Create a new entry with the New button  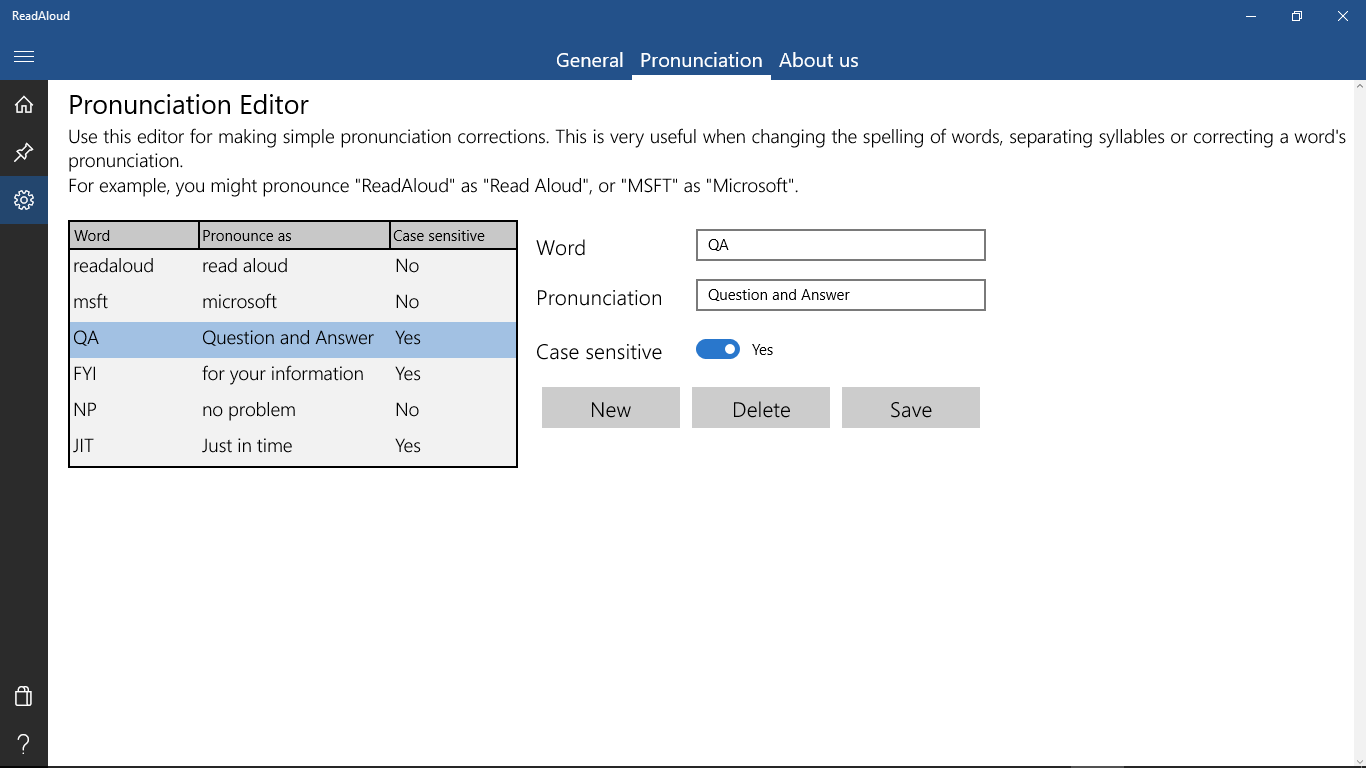pos(610,407)
